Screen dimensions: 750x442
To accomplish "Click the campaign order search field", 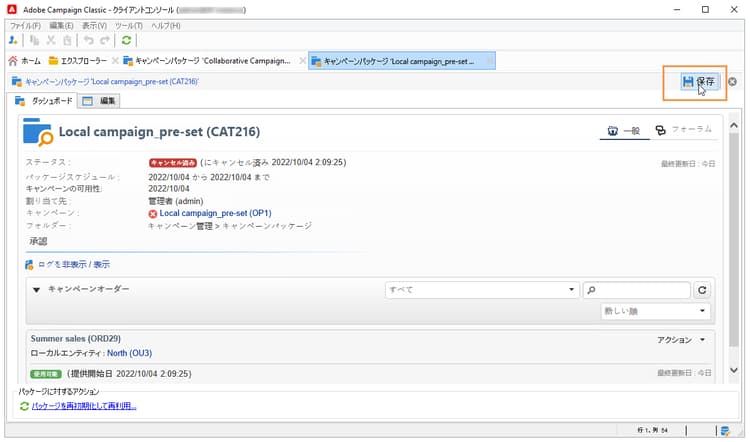I will pos(637,290).
